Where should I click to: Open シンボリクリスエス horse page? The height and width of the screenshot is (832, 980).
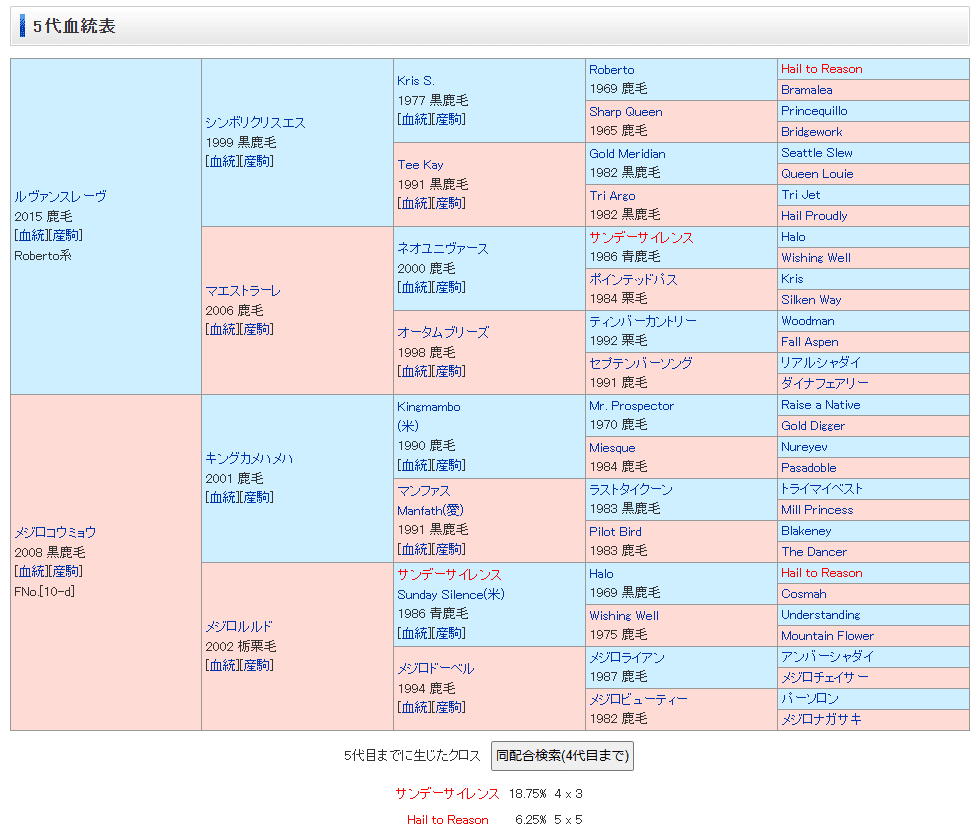pos(255,123)
